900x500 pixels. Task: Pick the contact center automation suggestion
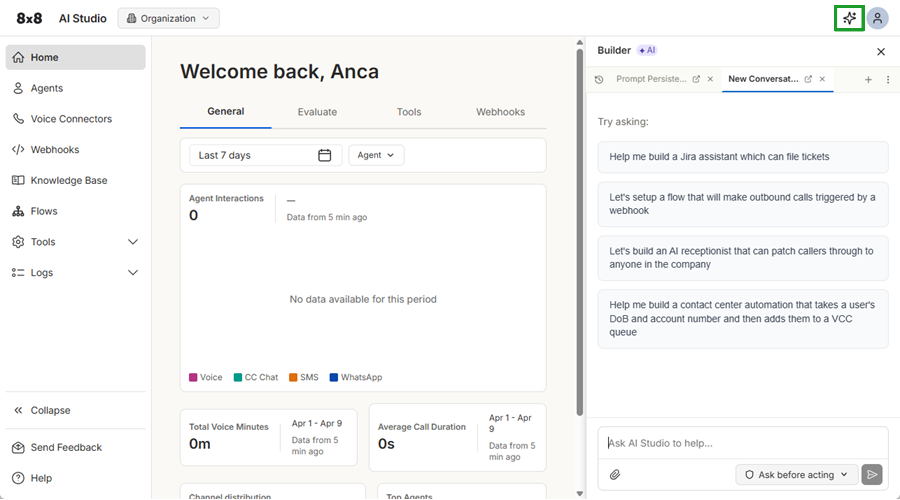(x=743, y=319)
